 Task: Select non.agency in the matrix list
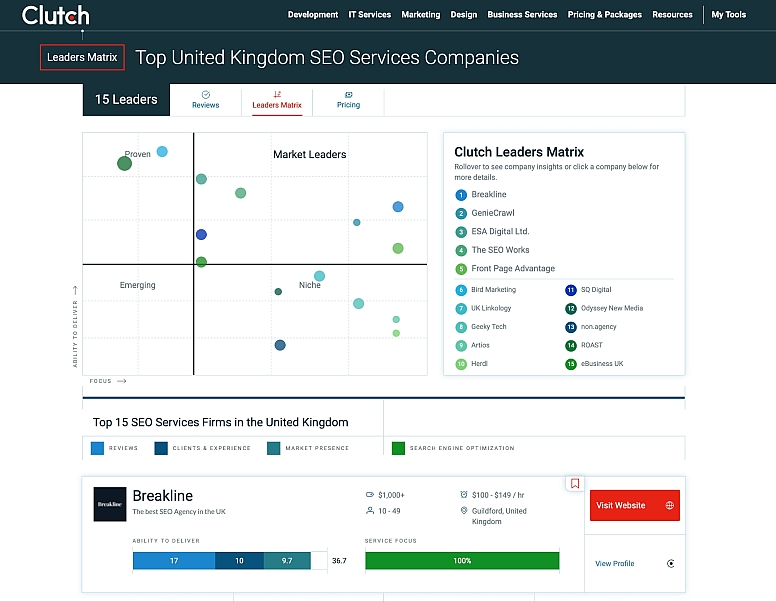(598, 327)
